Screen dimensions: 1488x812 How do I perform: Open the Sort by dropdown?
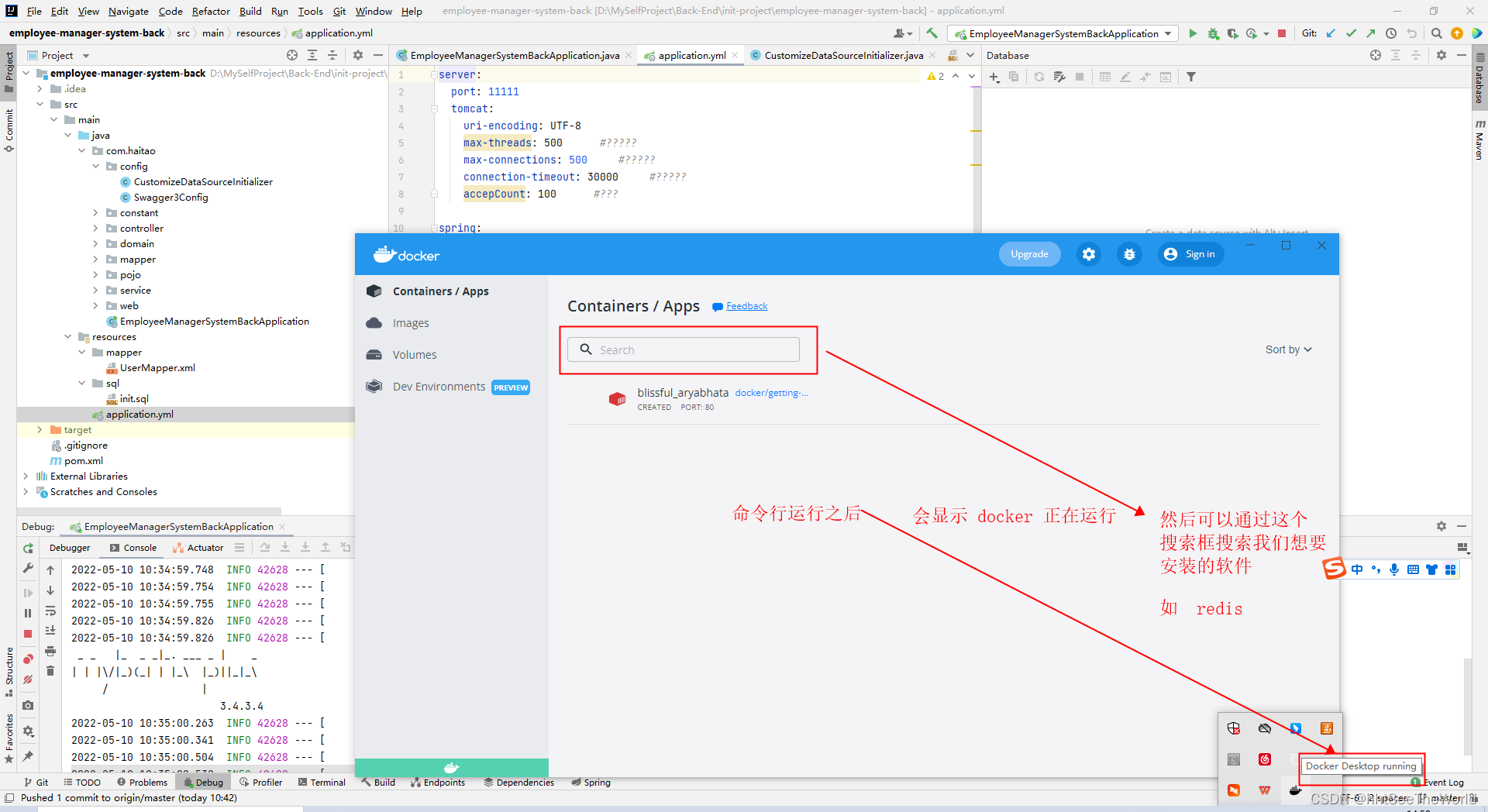pos(1288,349)
